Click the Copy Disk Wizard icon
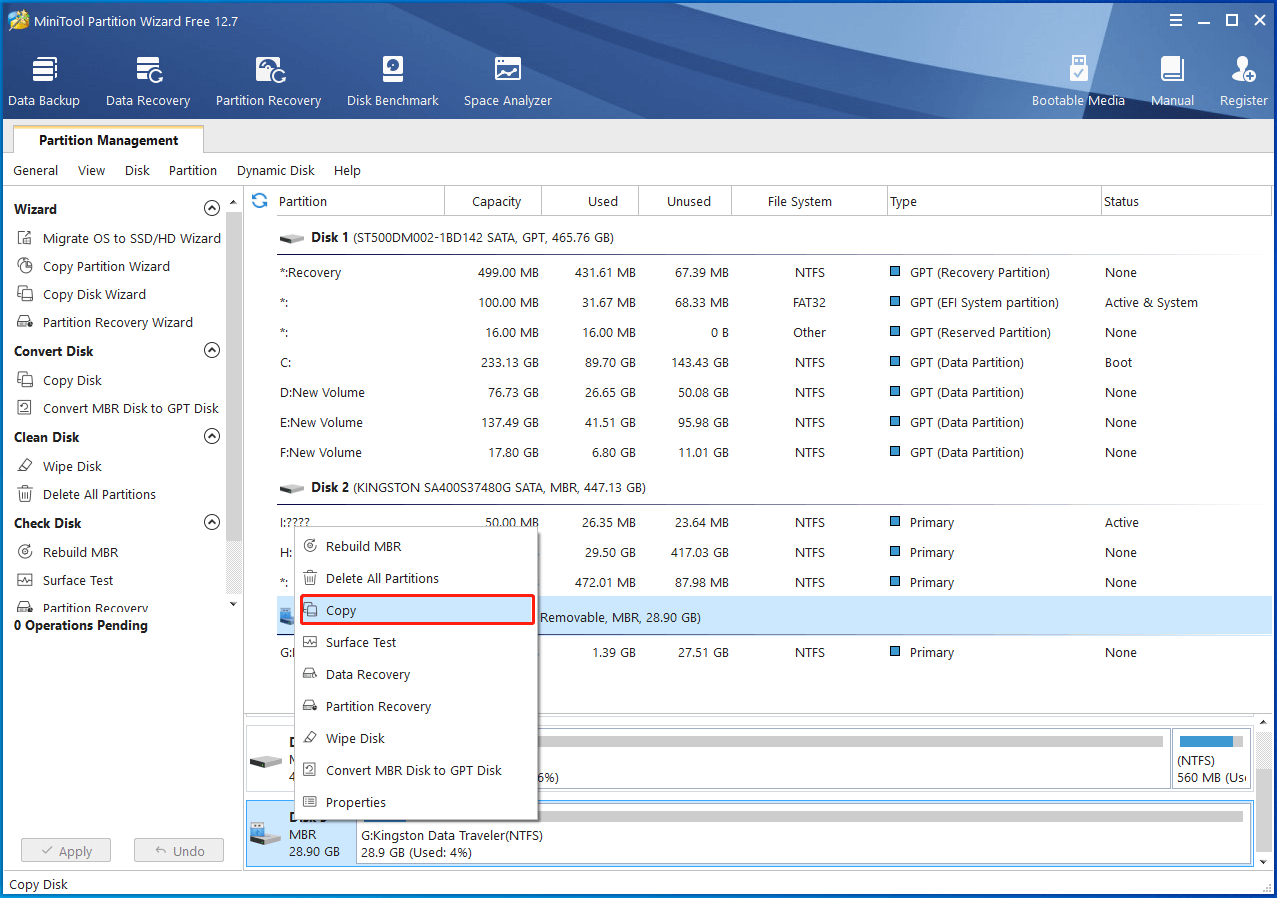Image resolution: width=1277 pixels, height=898 pixels. point(25,294)
